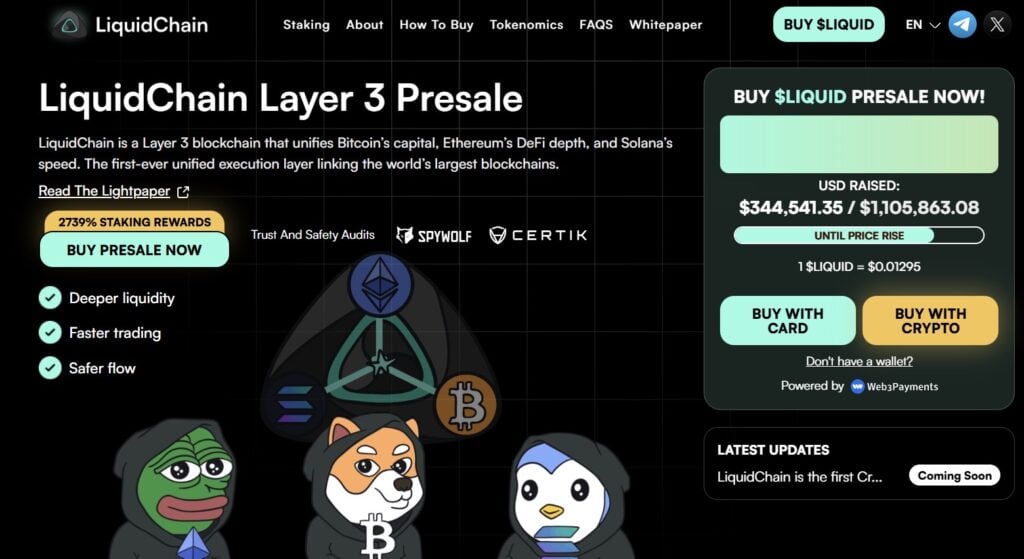Click the Bitcoin coin icon in illustration
This screenshot has height=559, width=1024.
point(466,405)
